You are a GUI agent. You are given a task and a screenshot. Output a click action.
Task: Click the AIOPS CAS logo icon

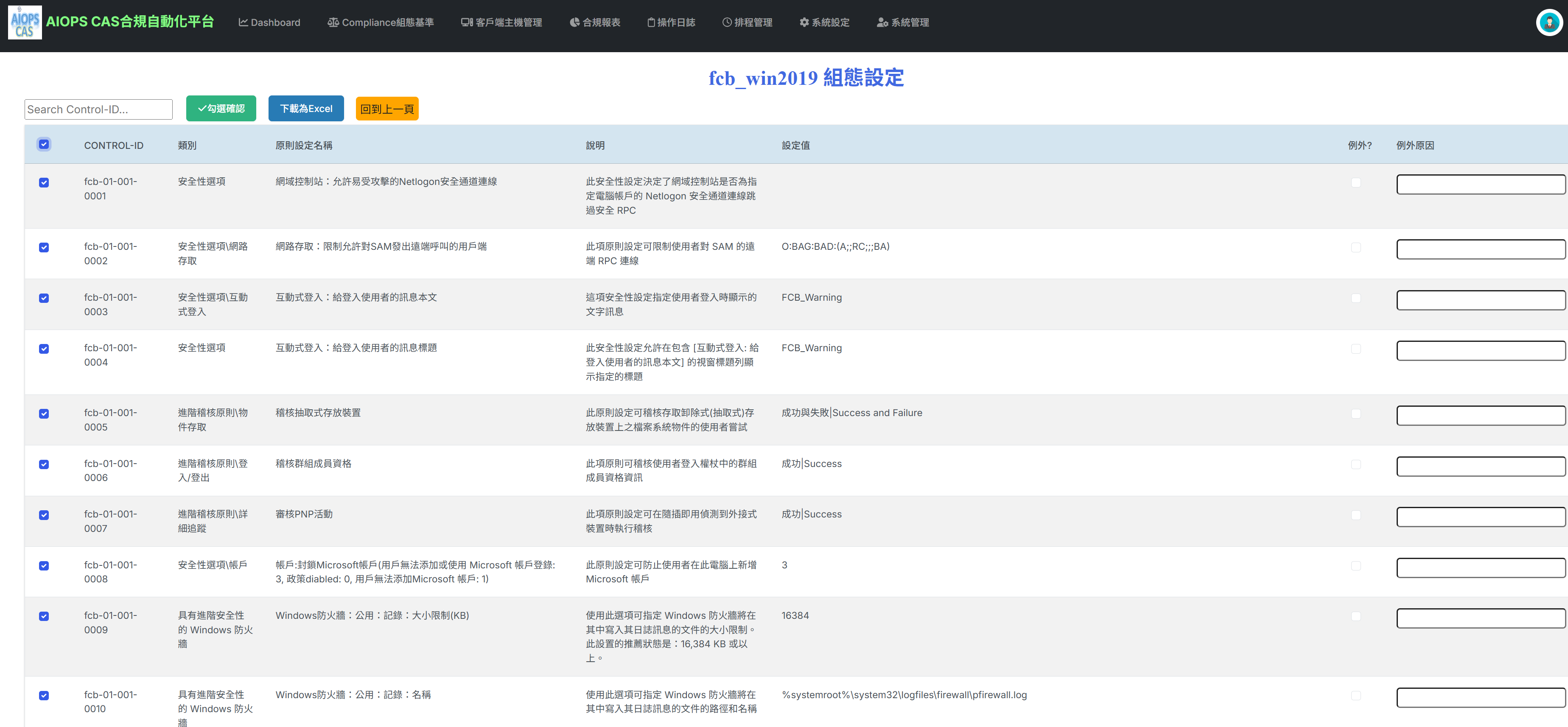pos(25,22)
